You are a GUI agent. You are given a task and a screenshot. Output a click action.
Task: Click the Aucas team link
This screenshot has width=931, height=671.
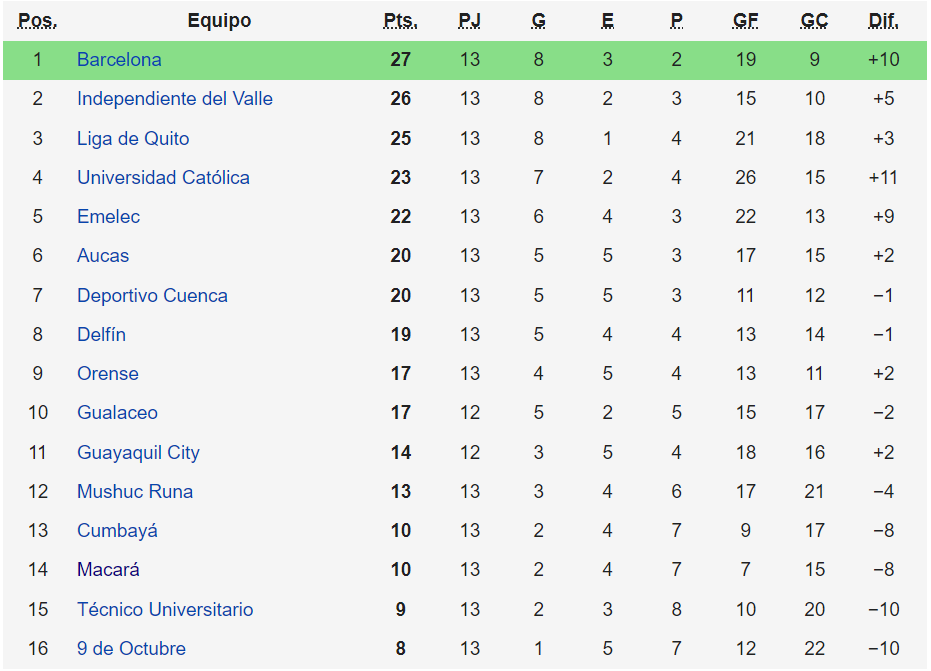point(103,256)
